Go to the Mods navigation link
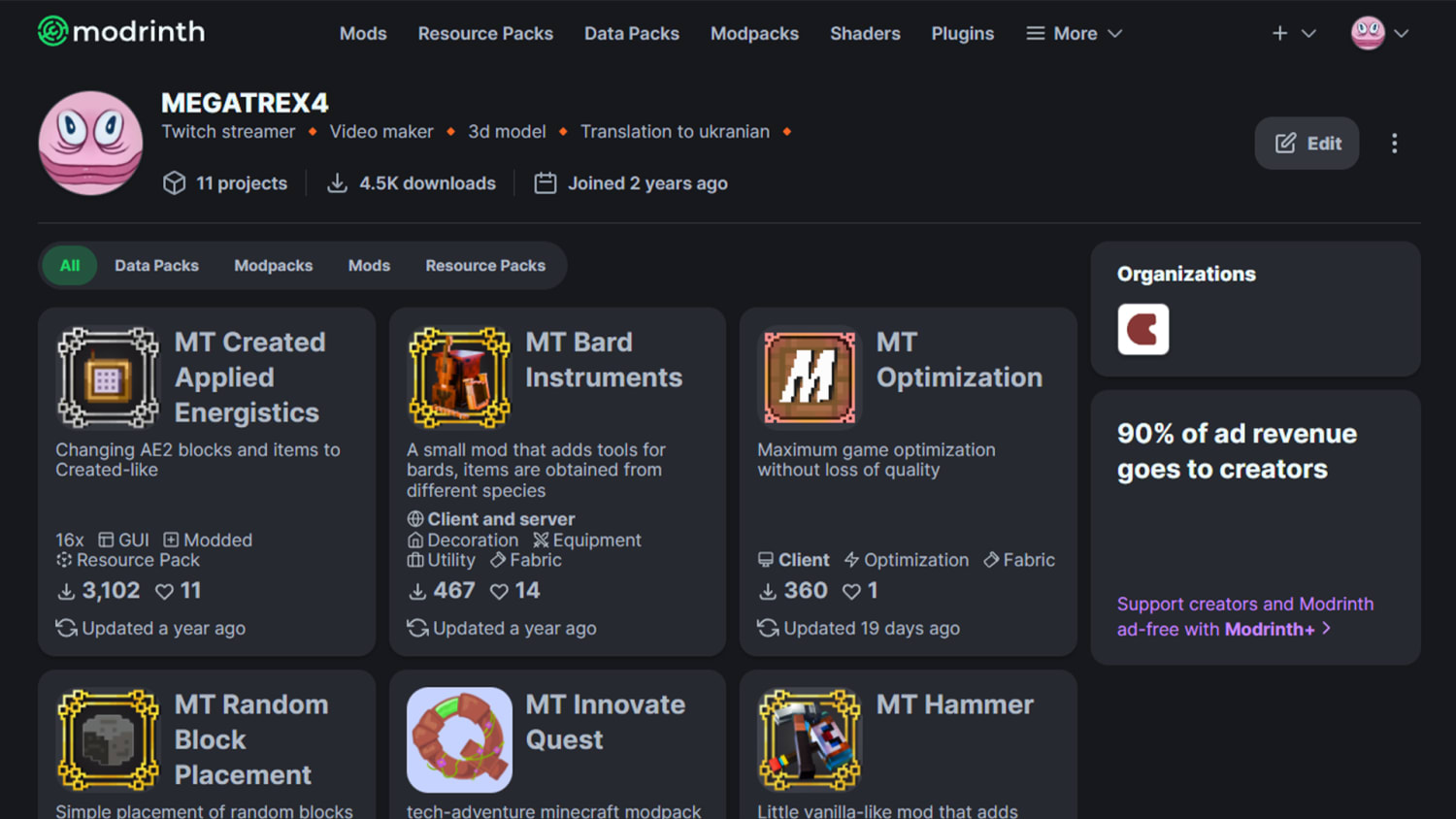1456x819 pixels. [x=363, y=33]
